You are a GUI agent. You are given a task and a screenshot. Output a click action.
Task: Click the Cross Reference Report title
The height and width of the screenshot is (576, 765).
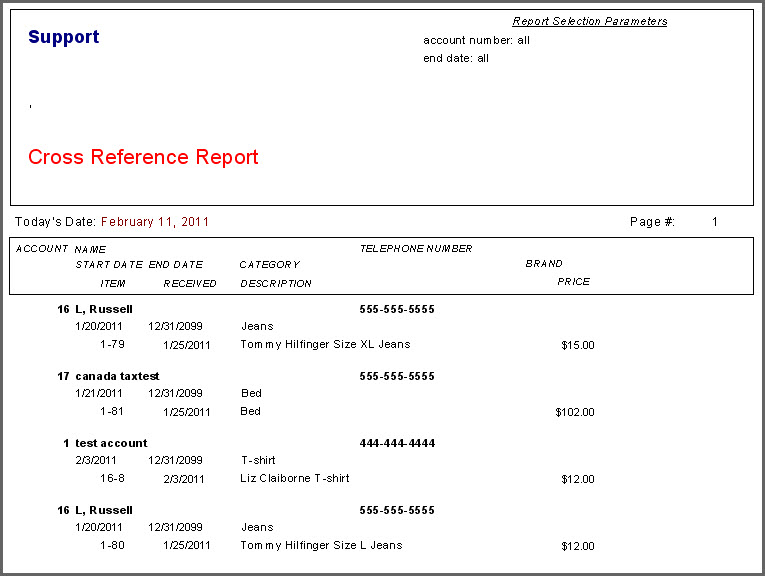coord(143,157)
